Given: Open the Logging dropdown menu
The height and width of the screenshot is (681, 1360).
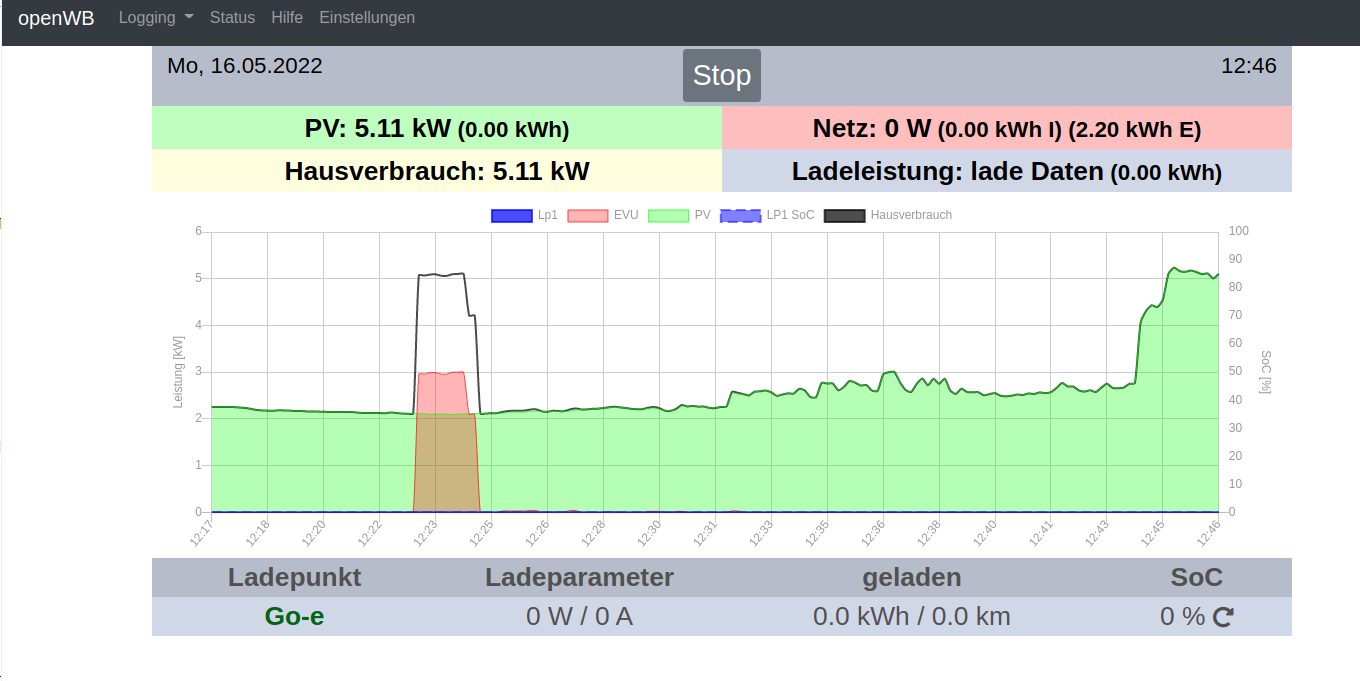Looking at the screenshot, I should [x=156, y=18].
